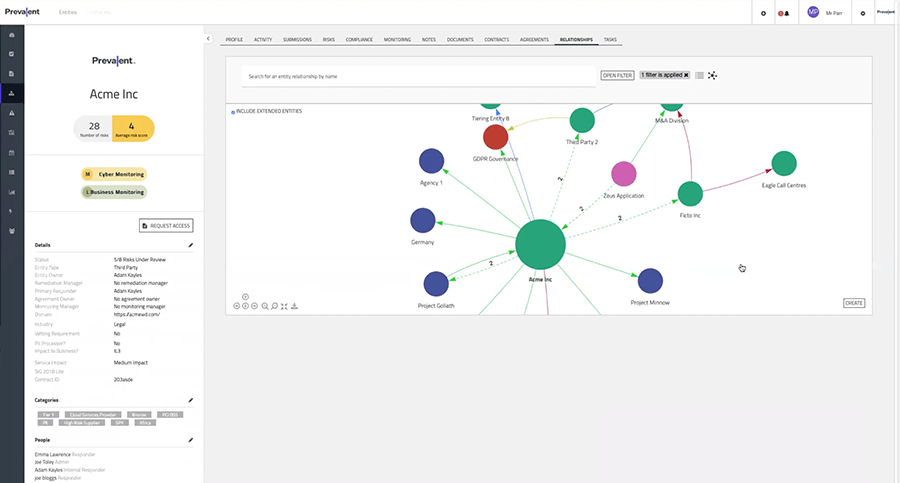The height and width of the screenshot is (483, 900).
Task: Open the Activity tab
Action: click(x=263, y=40)
